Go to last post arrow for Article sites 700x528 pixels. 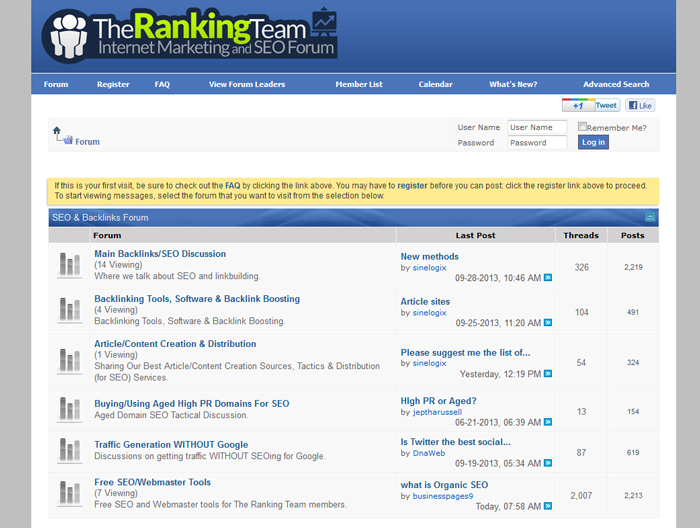pos(548,323)
